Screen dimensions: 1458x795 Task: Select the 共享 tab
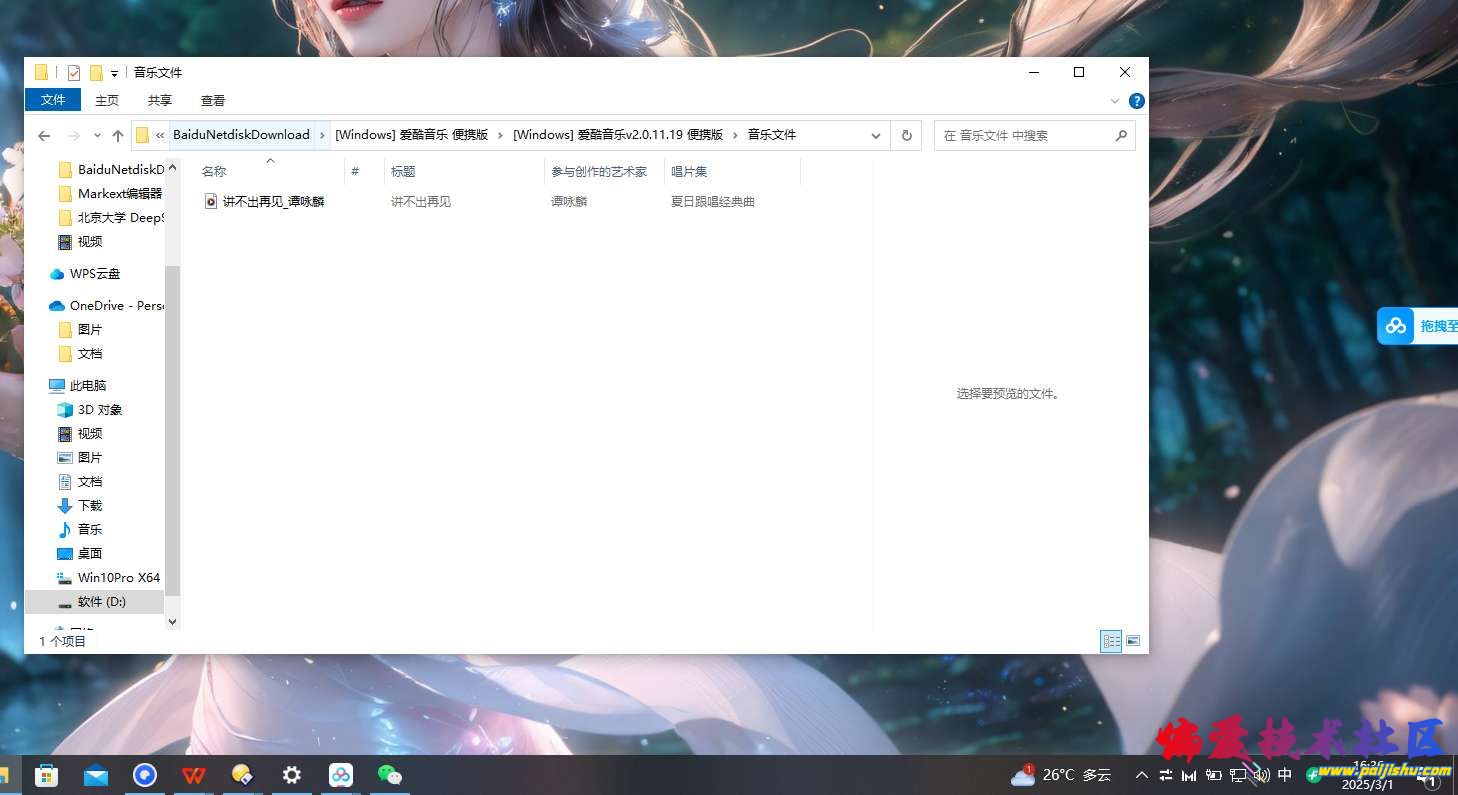pos(159,100)
